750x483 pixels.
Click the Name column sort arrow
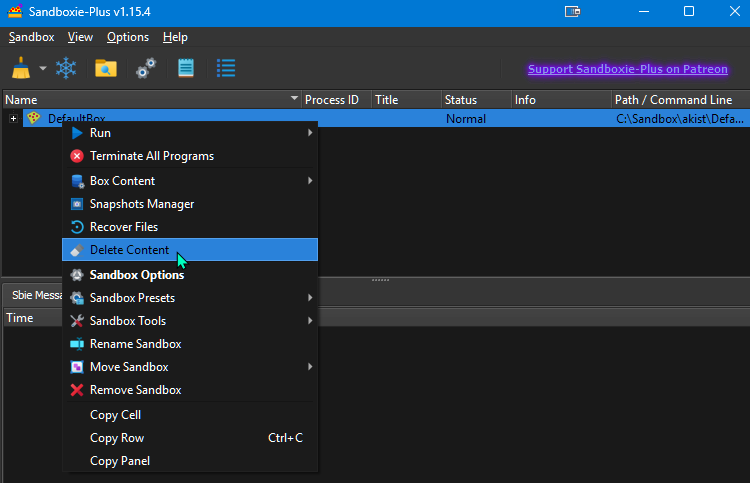pos(294,98)
